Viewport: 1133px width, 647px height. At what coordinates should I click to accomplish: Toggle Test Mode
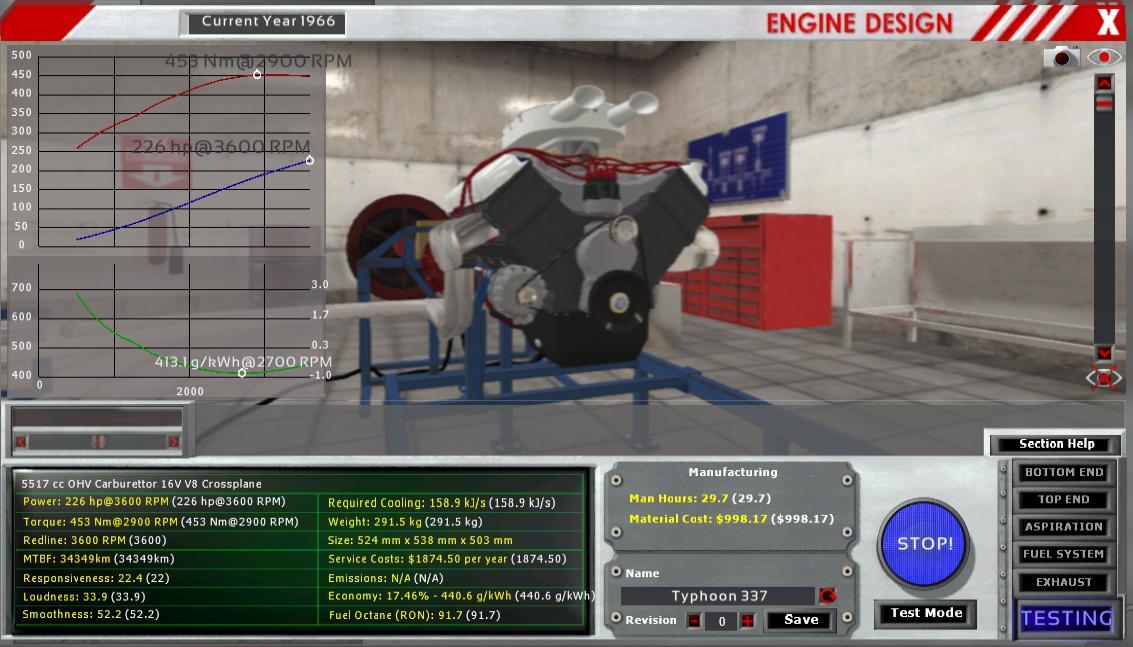[x=926, y=613]
